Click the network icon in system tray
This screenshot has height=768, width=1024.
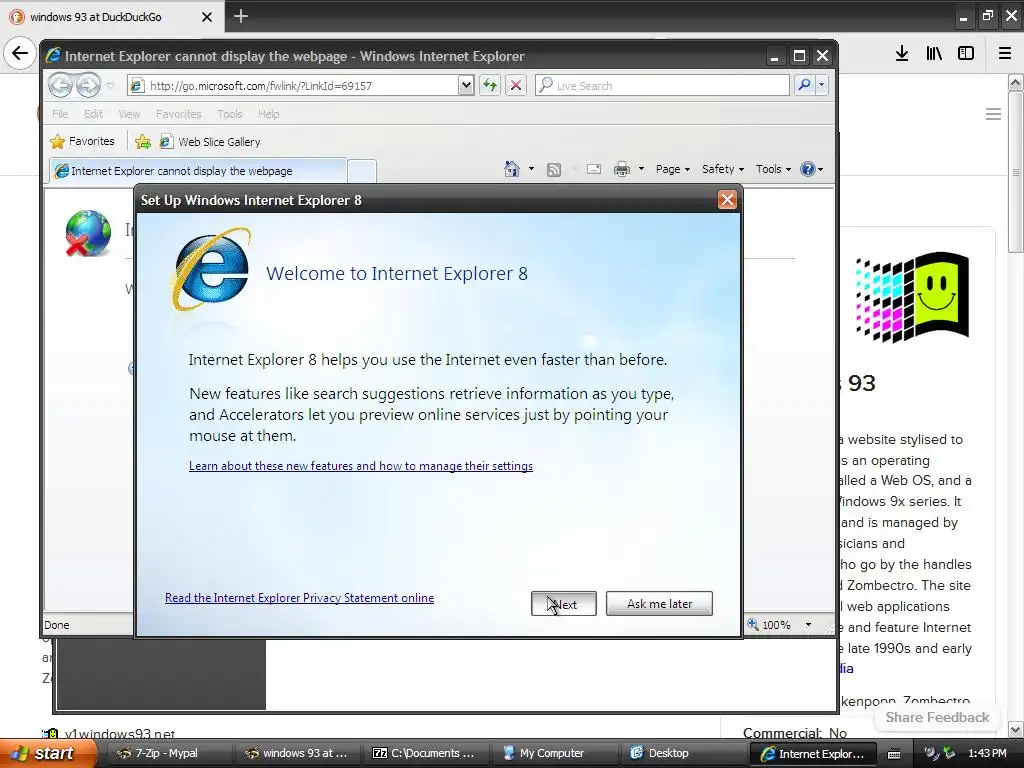click(948, 753)
